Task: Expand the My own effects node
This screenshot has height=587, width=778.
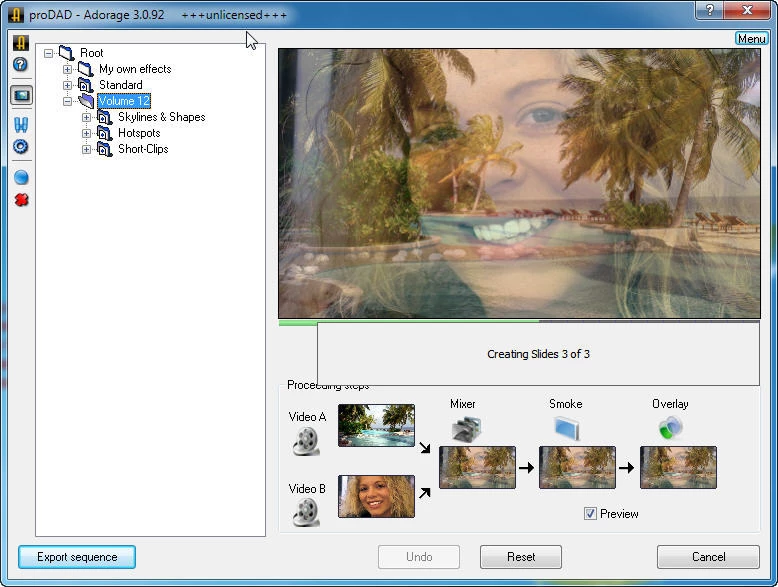Action: pyautogui.click(x=68, y=69)
